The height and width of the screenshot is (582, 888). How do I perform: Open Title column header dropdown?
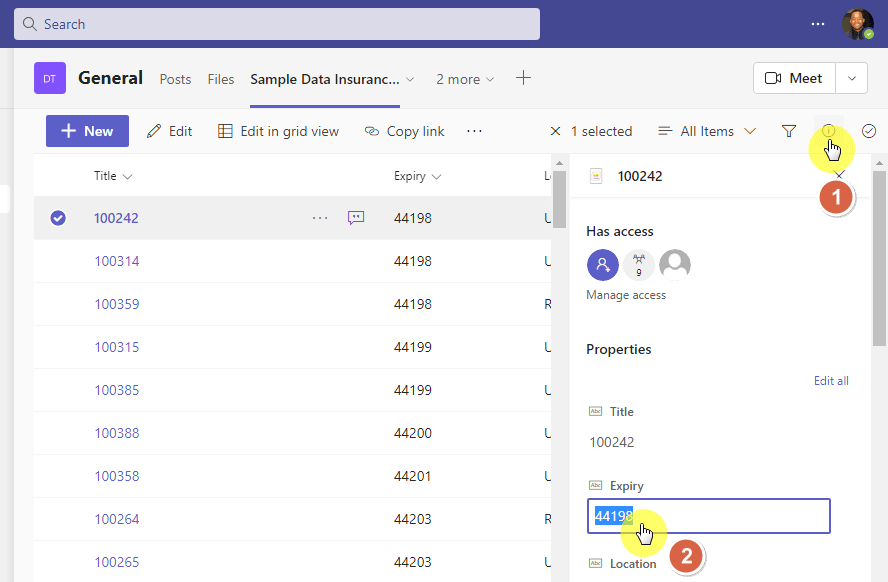click(x=113, y=176)
